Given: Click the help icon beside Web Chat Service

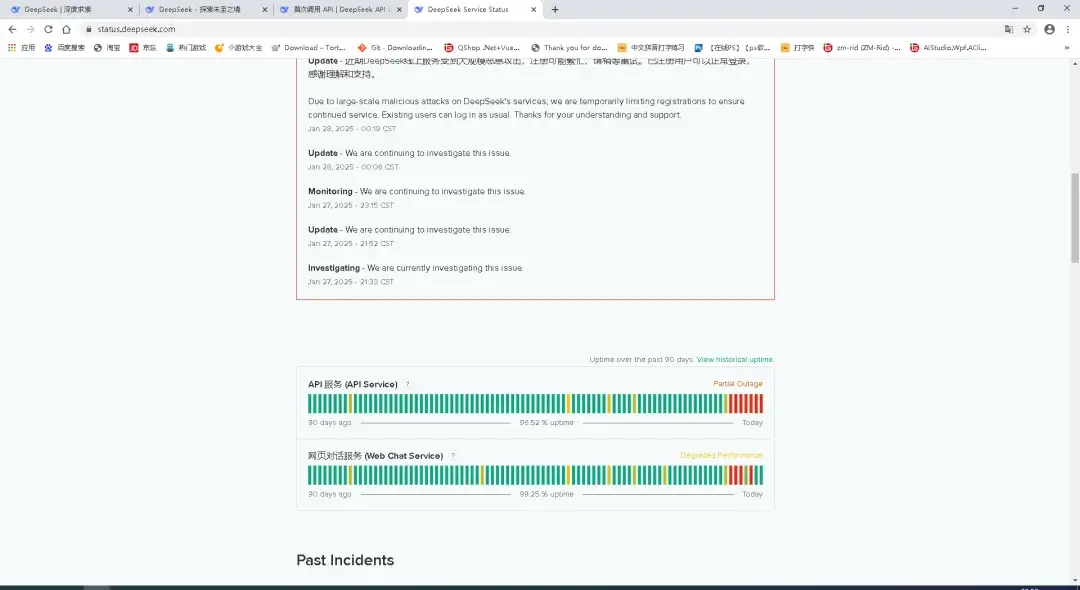Looking at the screenshot, I should click(452, 455).
